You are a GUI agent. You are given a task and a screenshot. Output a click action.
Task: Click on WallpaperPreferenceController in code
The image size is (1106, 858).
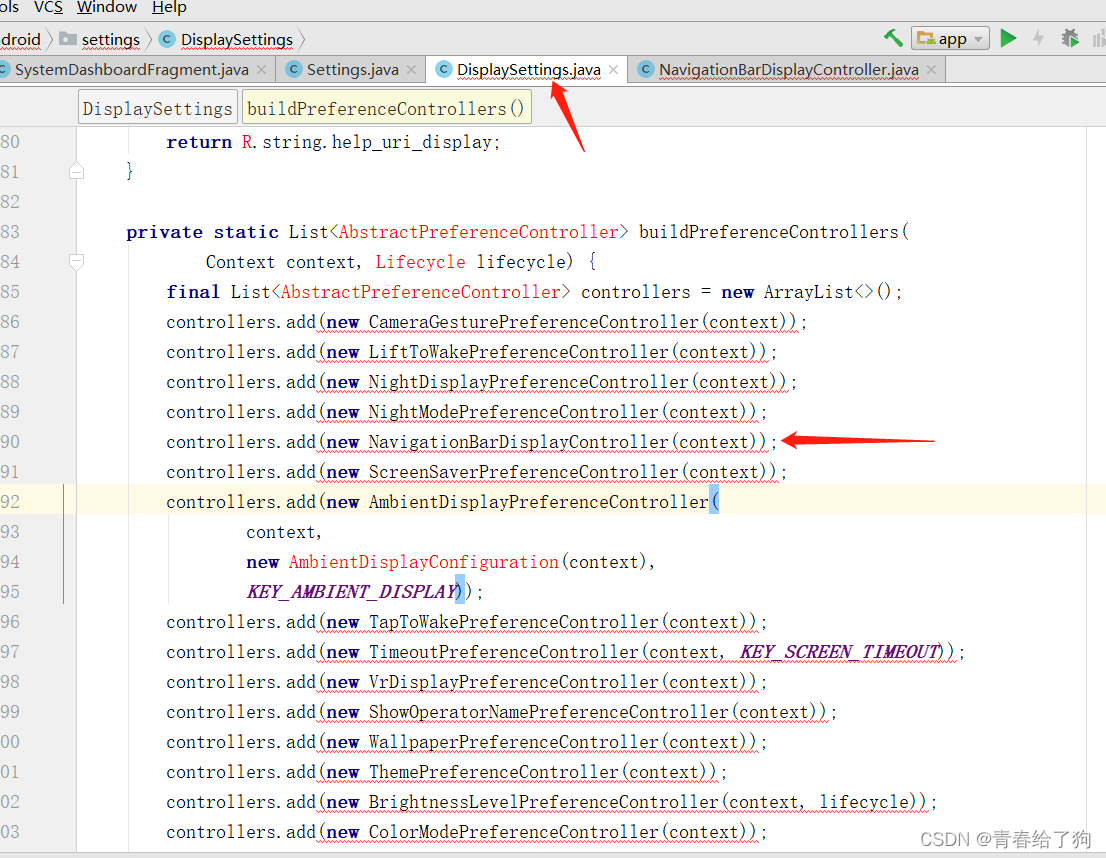[514, 742]
